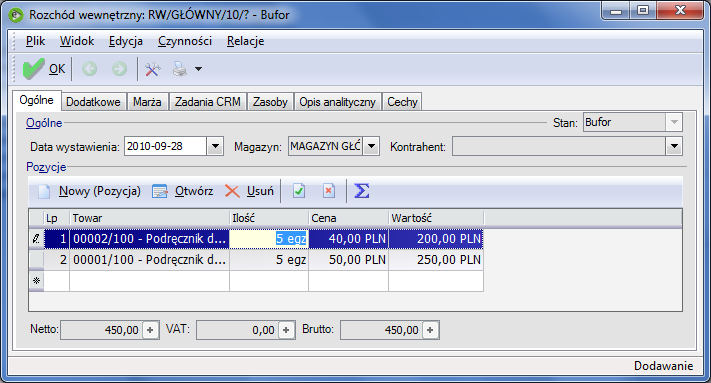Open the Relacje menu
711x383 pixels.
pos(245,41)
